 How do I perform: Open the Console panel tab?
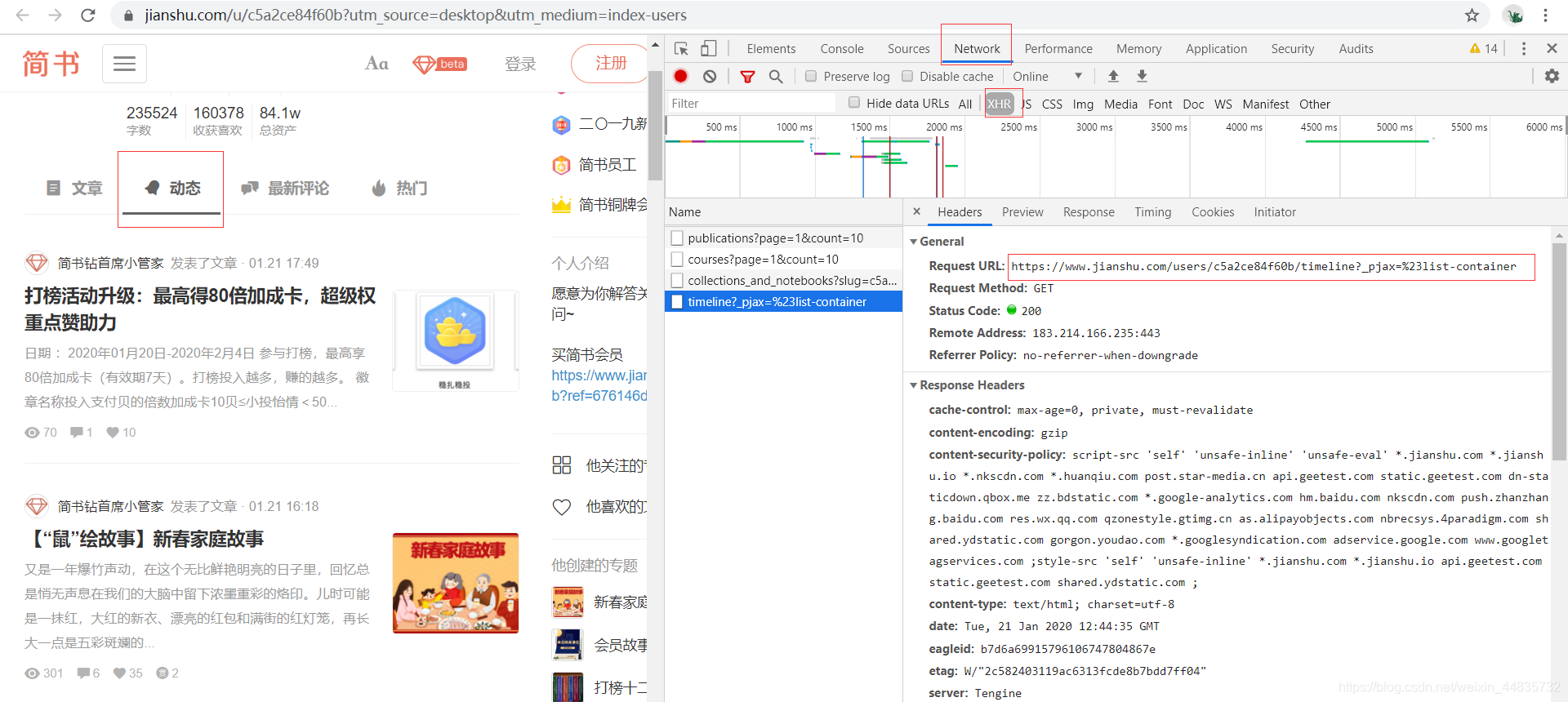pos(842,49)
